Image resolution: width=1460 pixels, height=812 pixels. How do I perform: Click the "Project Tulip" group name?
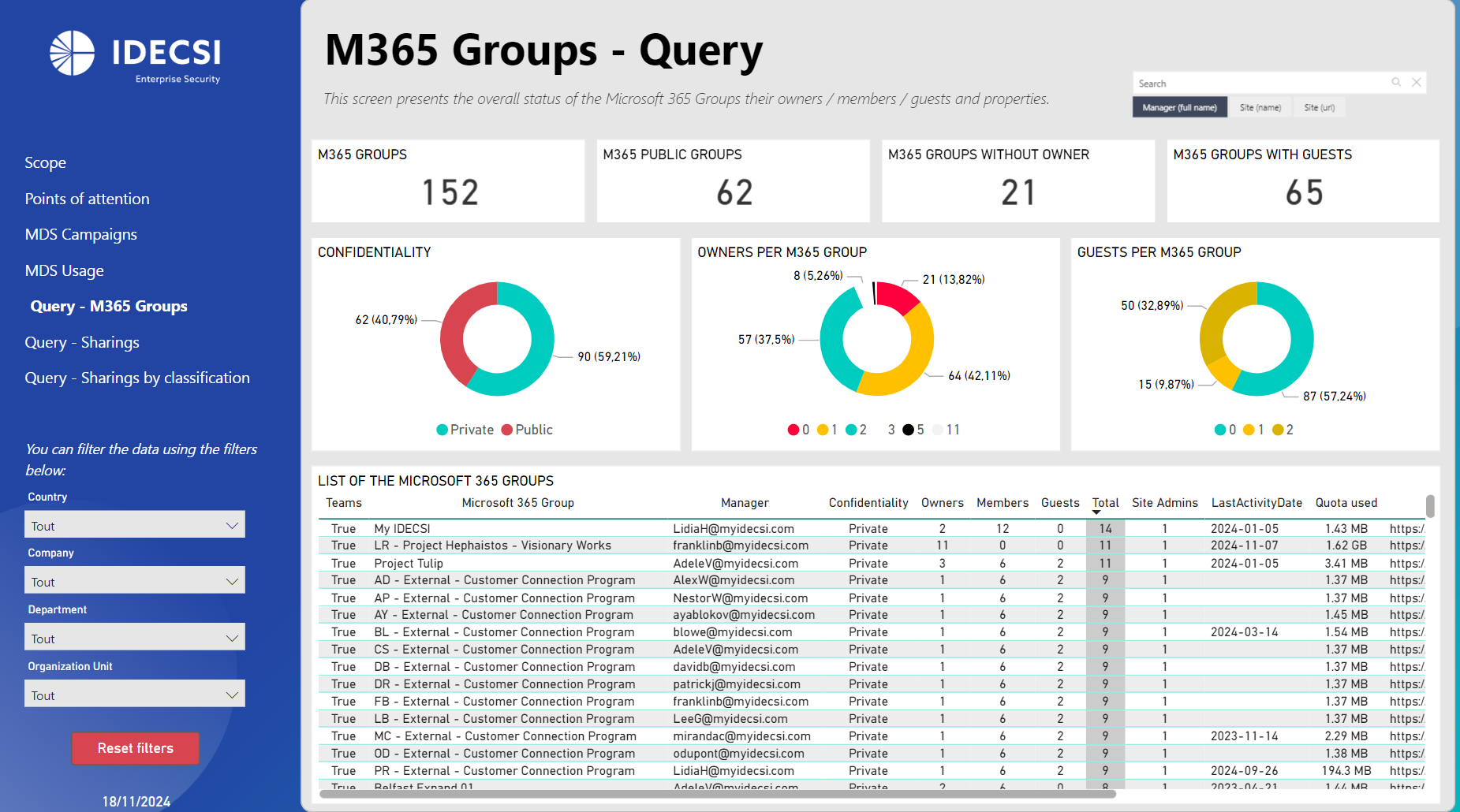409,564
